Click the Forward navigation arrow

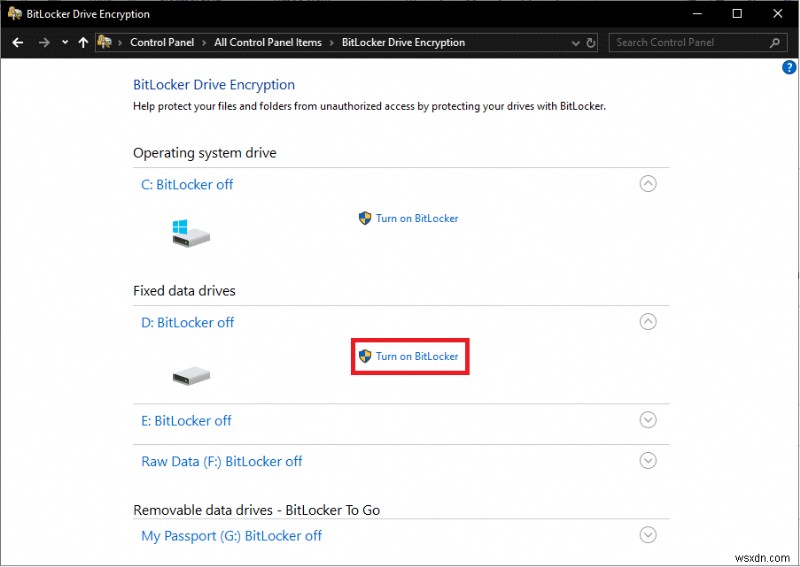coord(44,43)
